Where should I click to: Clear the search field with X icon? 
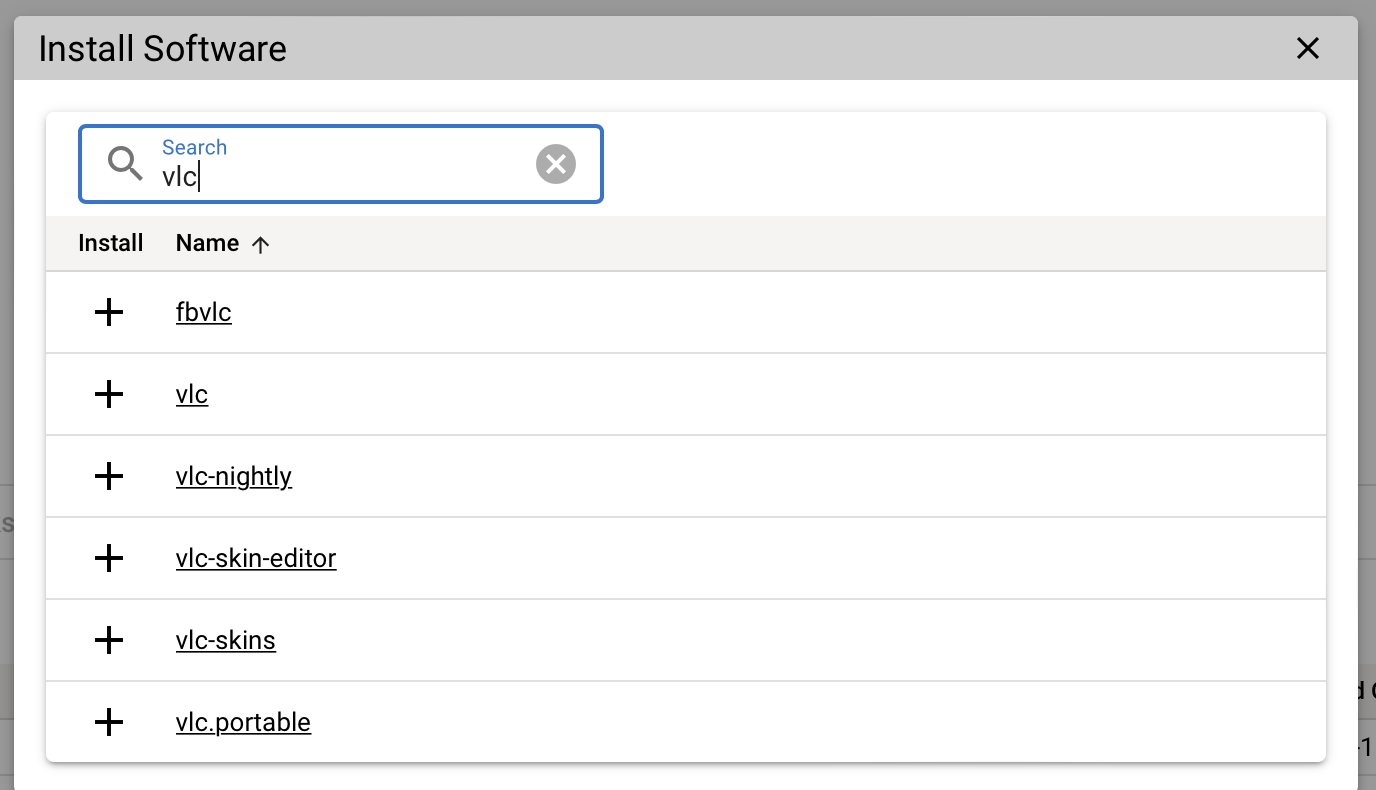[556, 164]
